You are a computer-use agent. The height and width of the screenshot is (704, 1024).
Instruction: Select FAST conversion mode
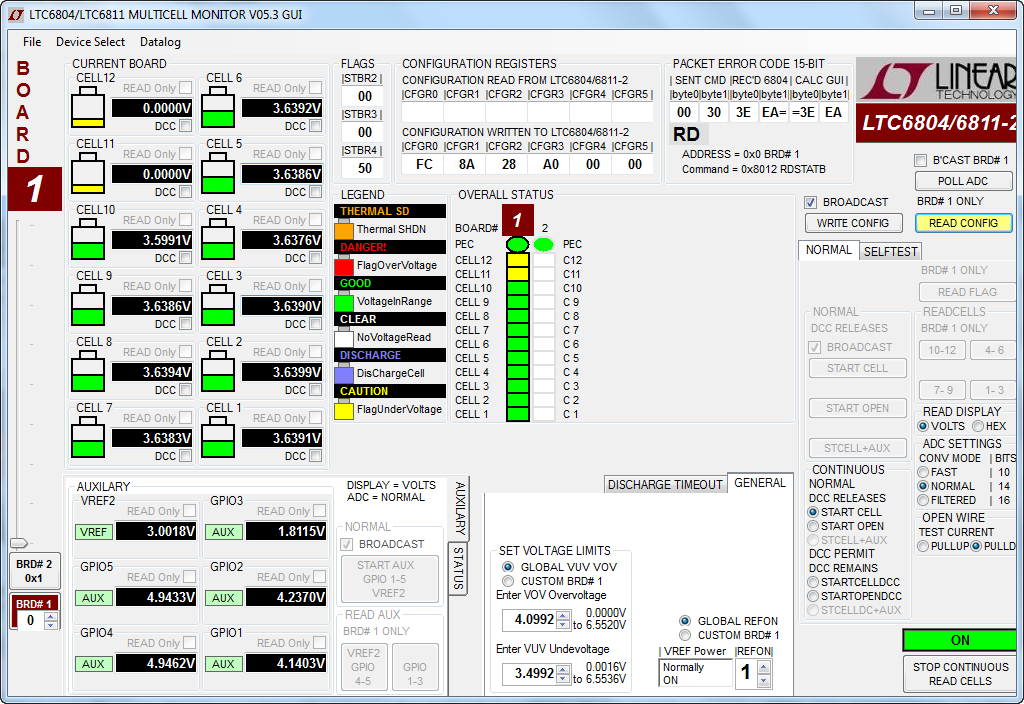click(x=923, y=472)
